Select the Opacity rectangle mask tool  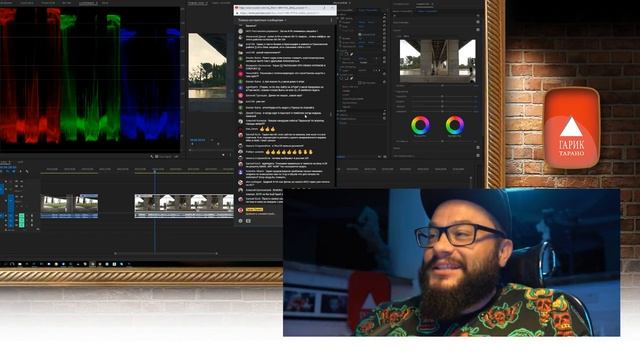(346, 53)
